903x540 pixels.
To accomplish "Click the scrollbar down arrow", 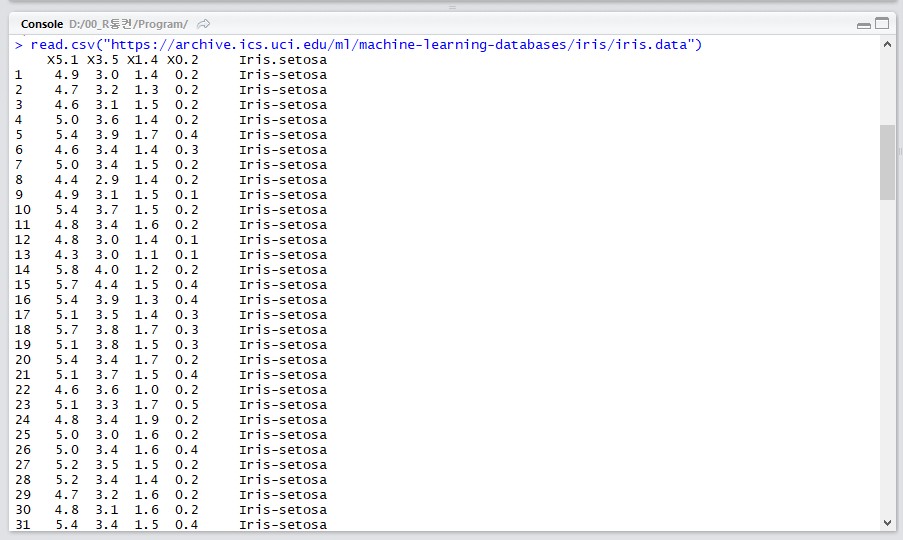I will [887, 523].
